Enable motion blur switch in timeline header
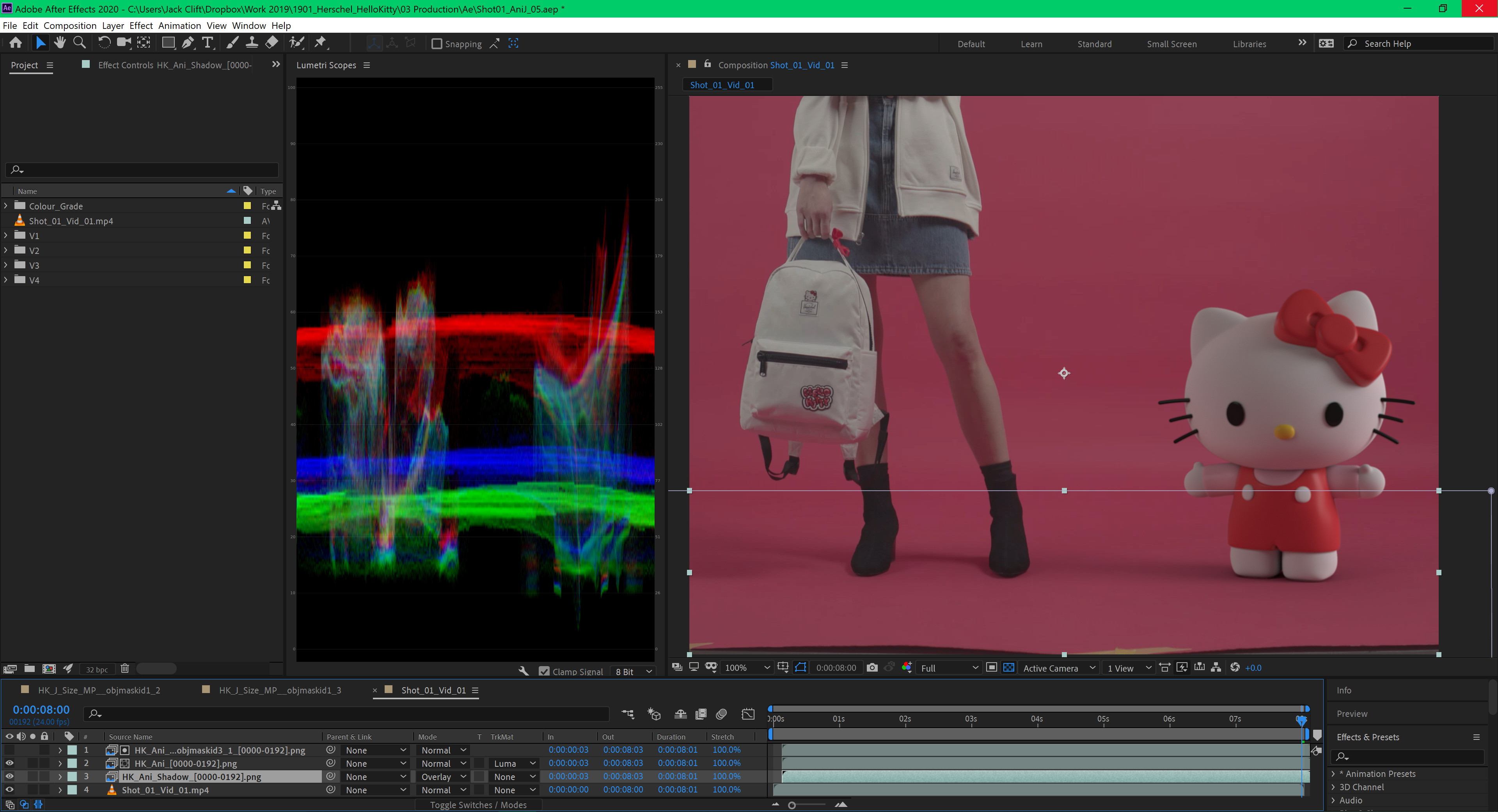This screenshot has width=1498, height=812. pyautogui.click(x=722, y=714)
